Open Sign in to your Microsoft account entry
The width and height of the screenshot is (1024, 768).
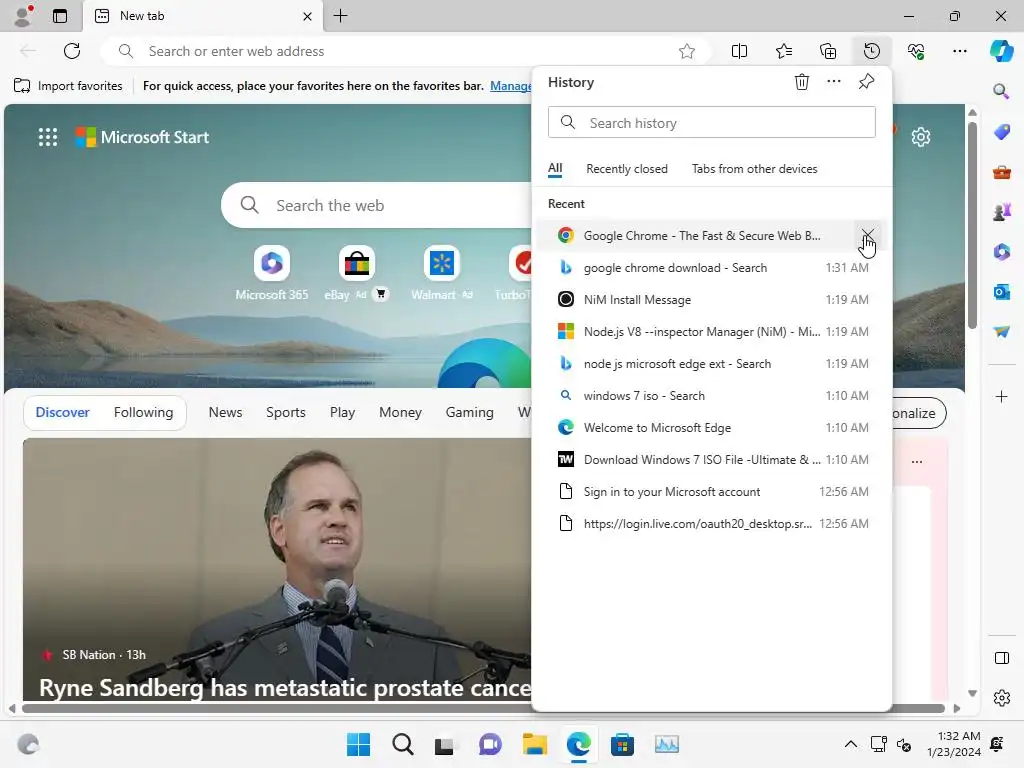pos(711,492)
